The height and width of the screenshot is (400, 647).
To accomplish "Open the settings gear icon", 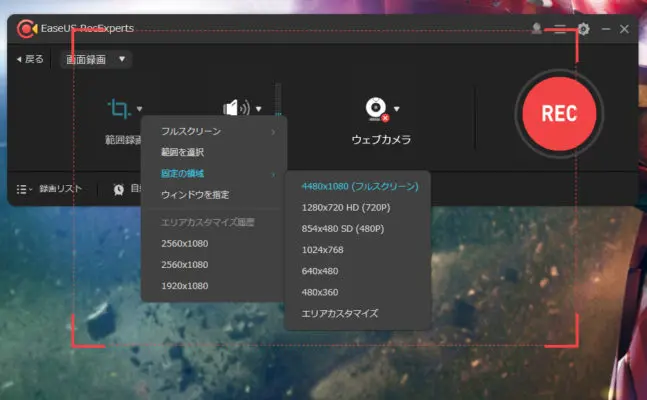I will click(x=583, y=29).
